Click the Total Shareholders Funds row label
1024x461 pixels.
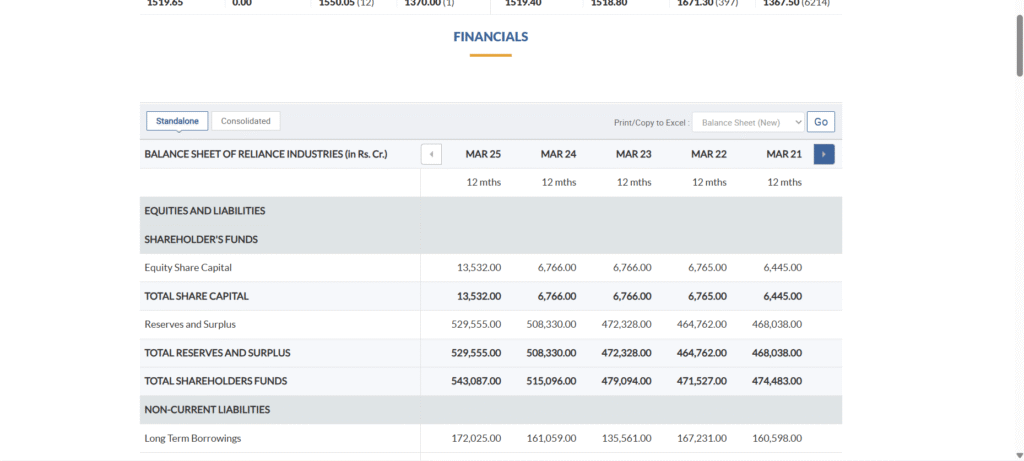(x=216, y=381)
